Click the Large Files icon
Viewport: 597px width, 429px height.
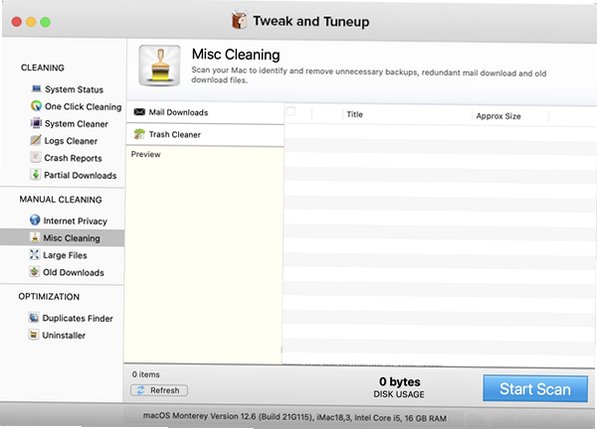coord(34,254)
